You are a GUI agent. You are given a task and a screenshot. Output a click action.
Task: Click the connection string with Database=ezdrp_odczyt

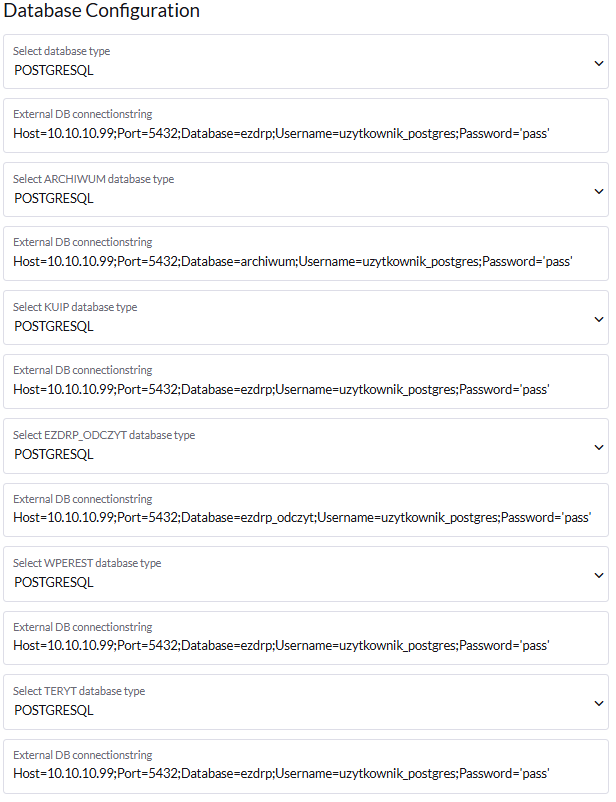302,517
